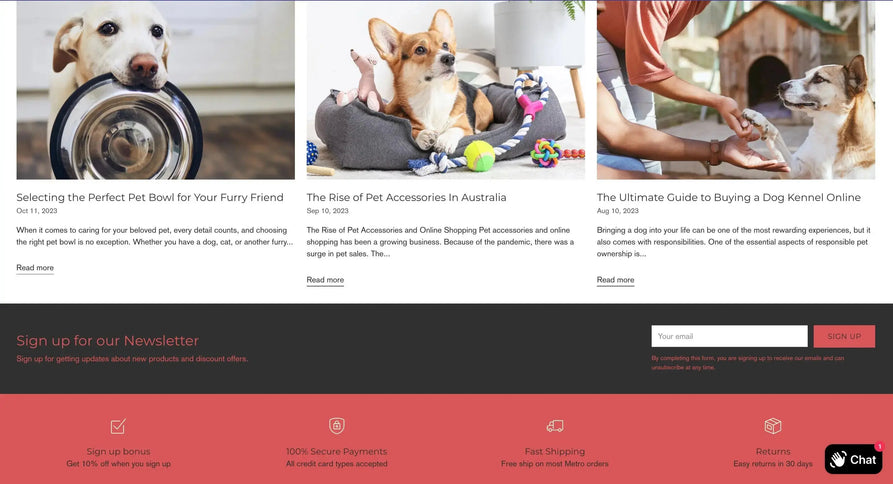Click the chat notification badge

(x=879, y=446)
